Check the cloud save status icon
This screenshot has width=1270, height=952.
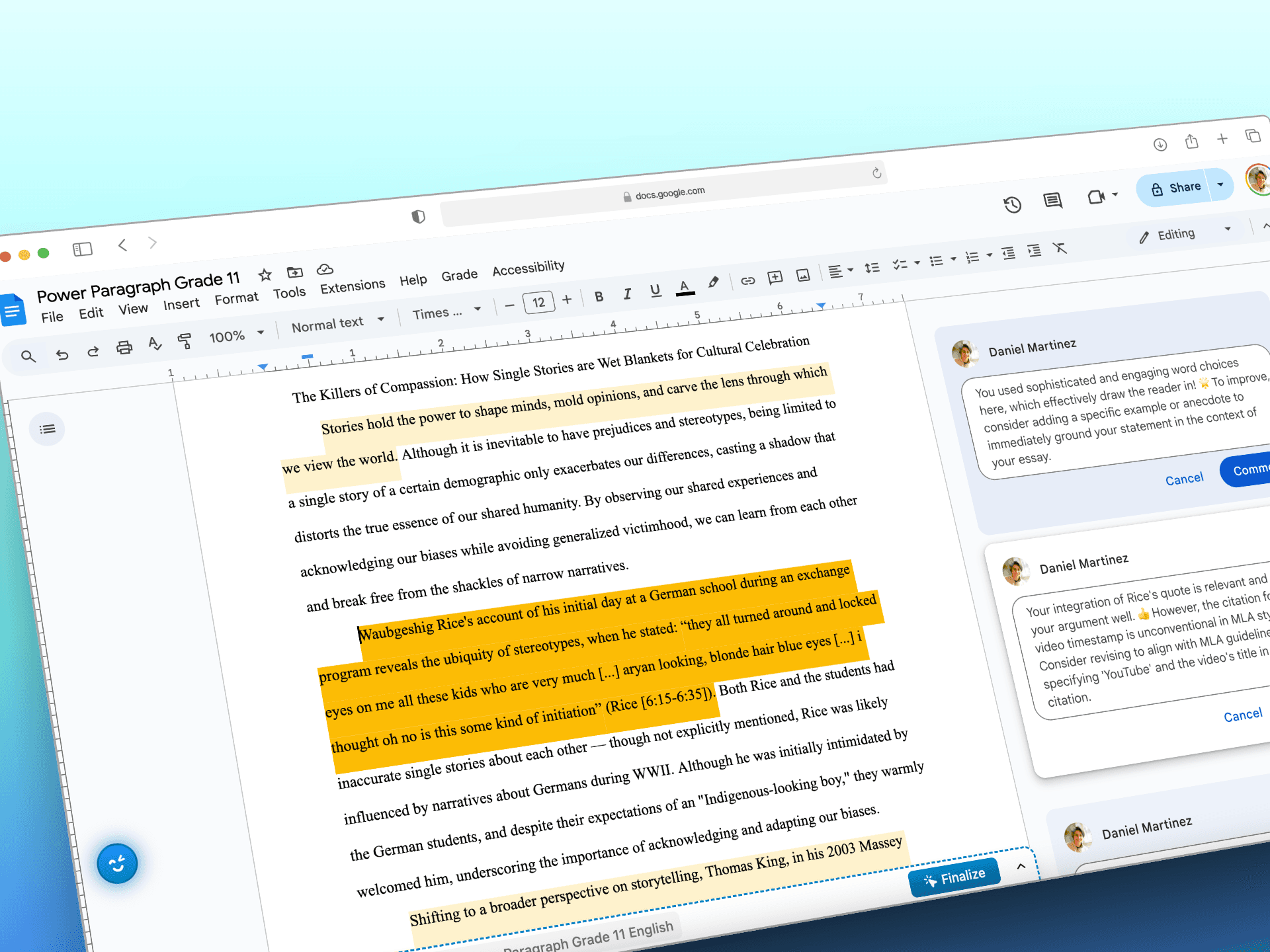(x=325, y=269)
